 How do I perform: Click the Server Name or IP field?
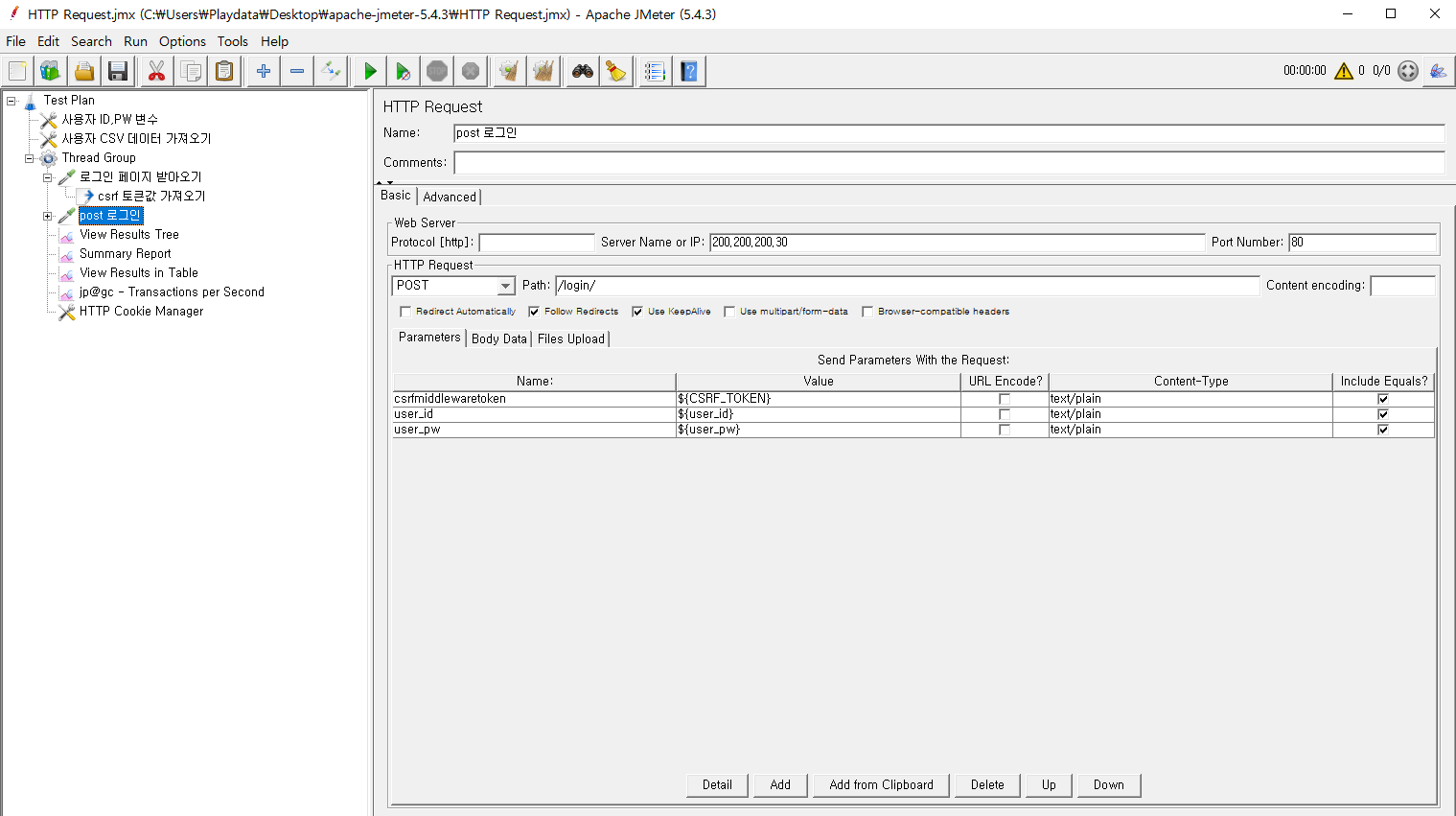(x=957, y=243)
